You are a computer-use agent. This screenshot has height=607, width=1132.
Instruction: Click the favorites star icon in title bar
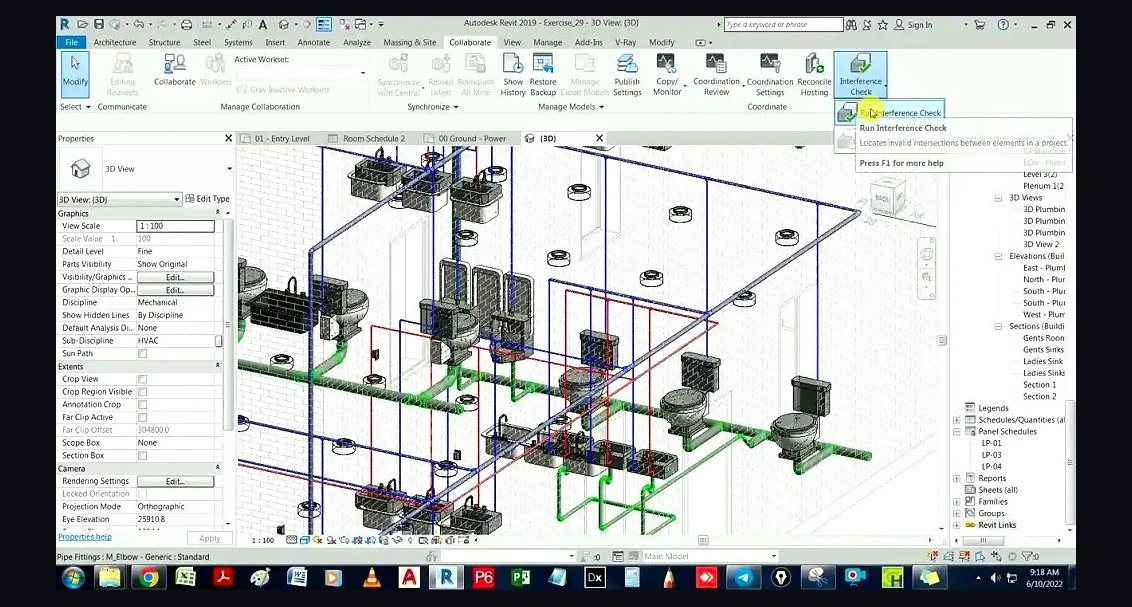pyautogui.click(x=882, y=25)
